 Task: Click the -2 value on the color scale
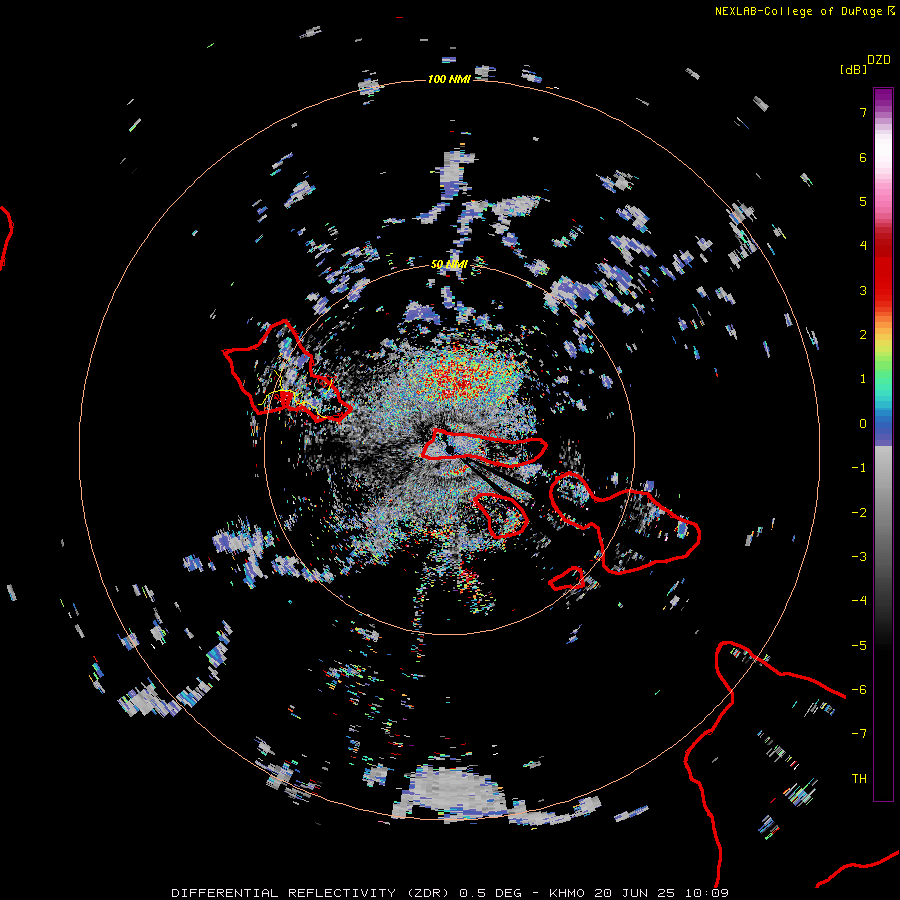[x=859, y=513]
